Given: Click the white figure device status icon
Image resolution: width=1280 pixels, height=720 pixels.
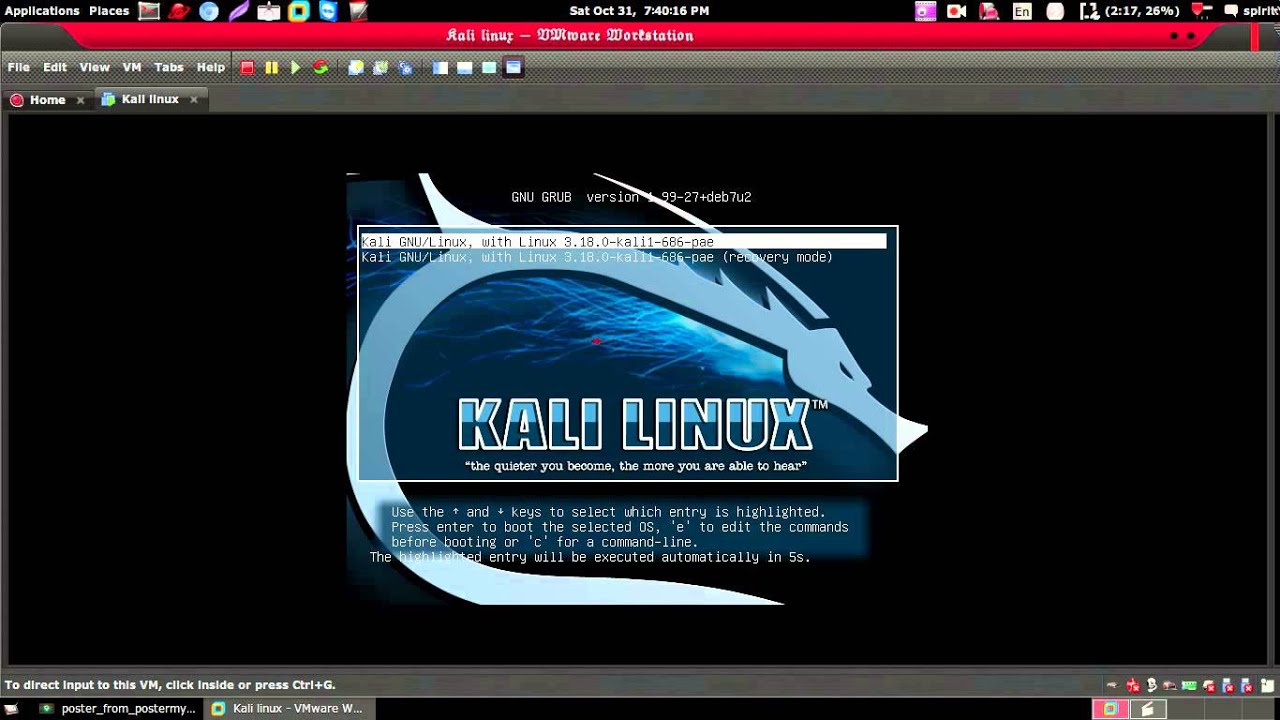Looking at the screenshot, I should point(1151,685).
